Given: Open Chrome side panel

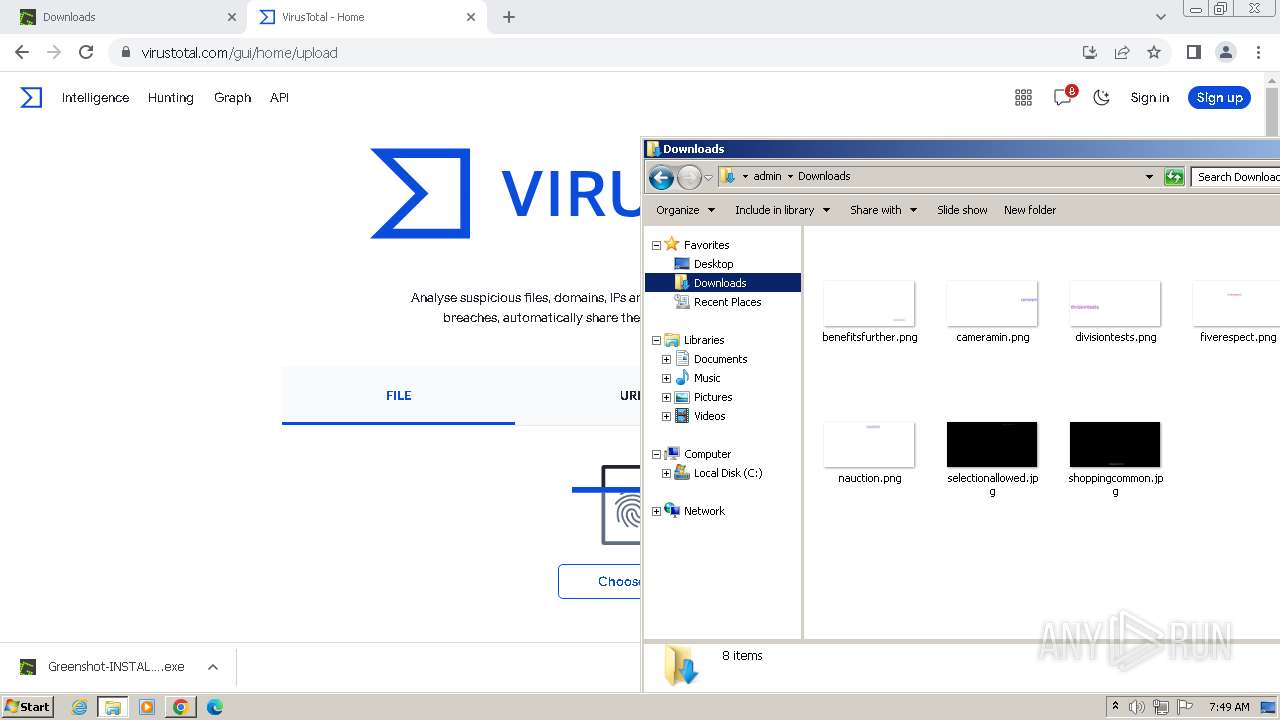Looking at the screenshot, I should pyautogui.click(x=1193, y=52).
